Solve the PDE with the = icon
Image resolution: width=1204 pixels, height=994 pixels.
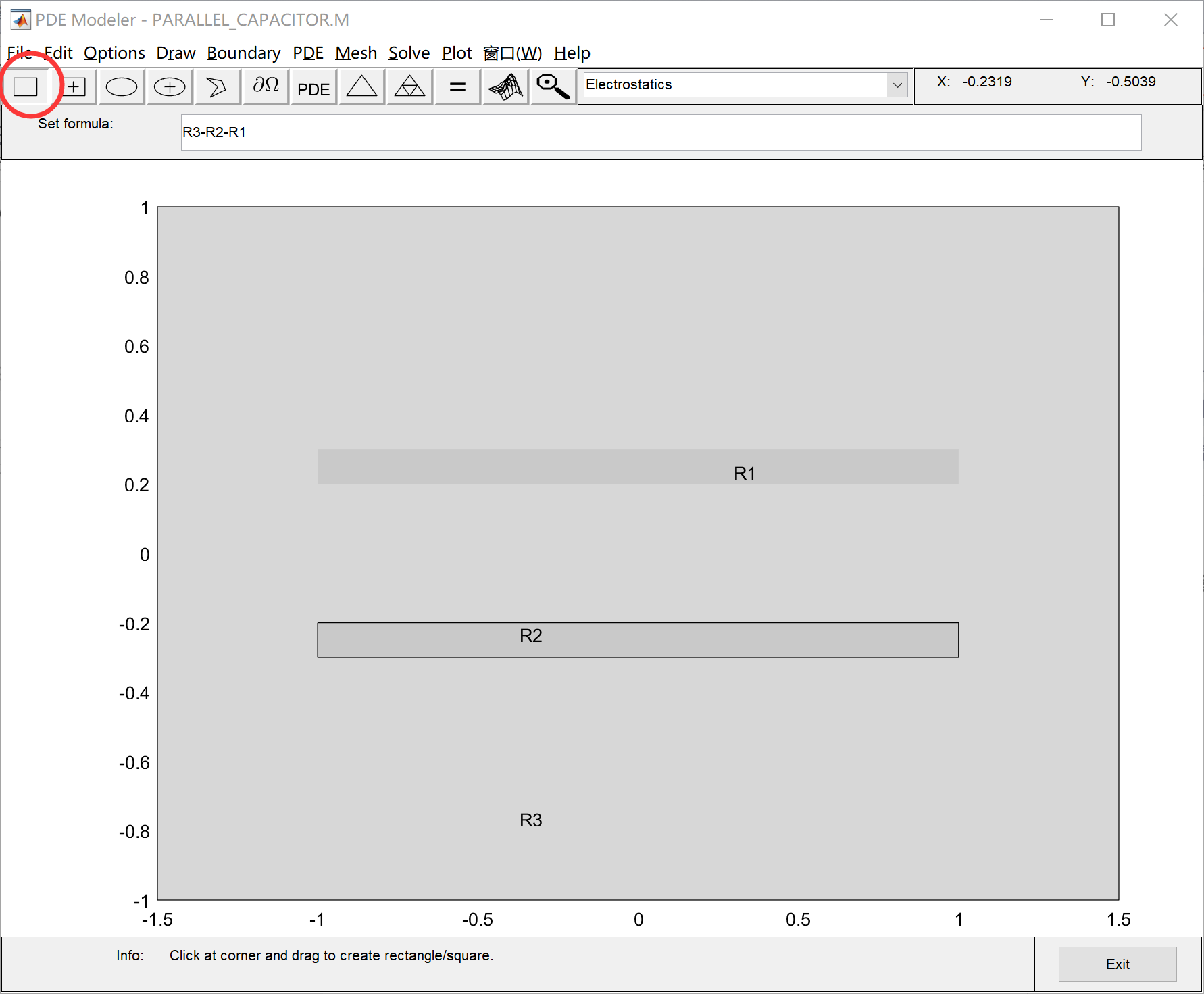pos(457,86)
